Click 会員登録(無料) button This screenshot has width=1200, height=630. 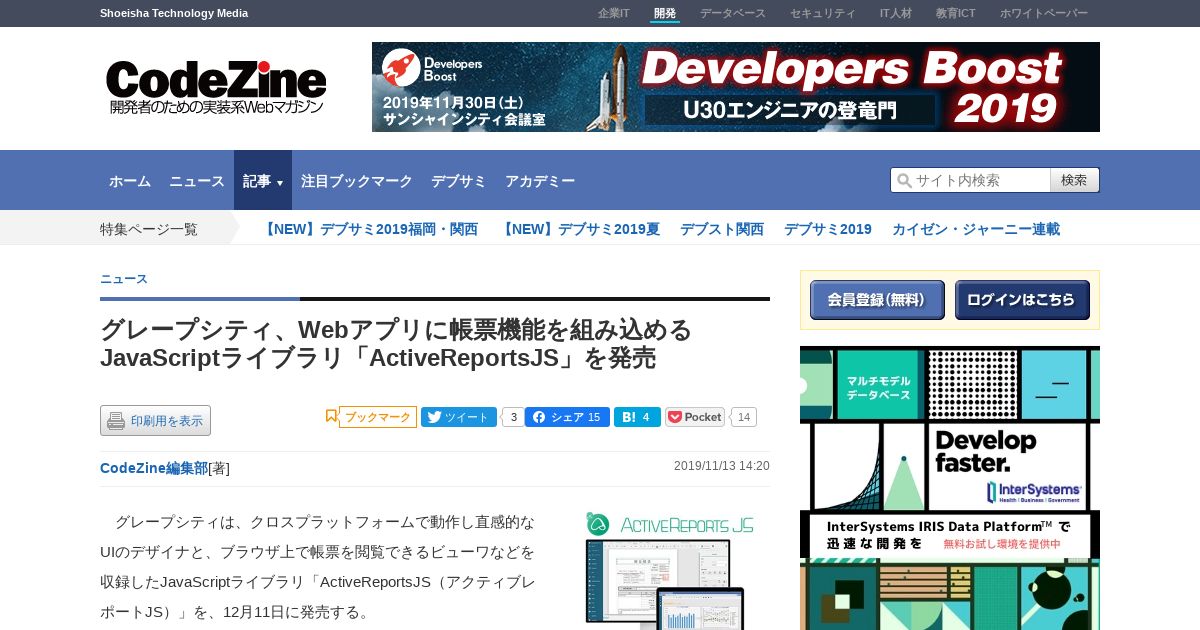(x=877, y=300)
